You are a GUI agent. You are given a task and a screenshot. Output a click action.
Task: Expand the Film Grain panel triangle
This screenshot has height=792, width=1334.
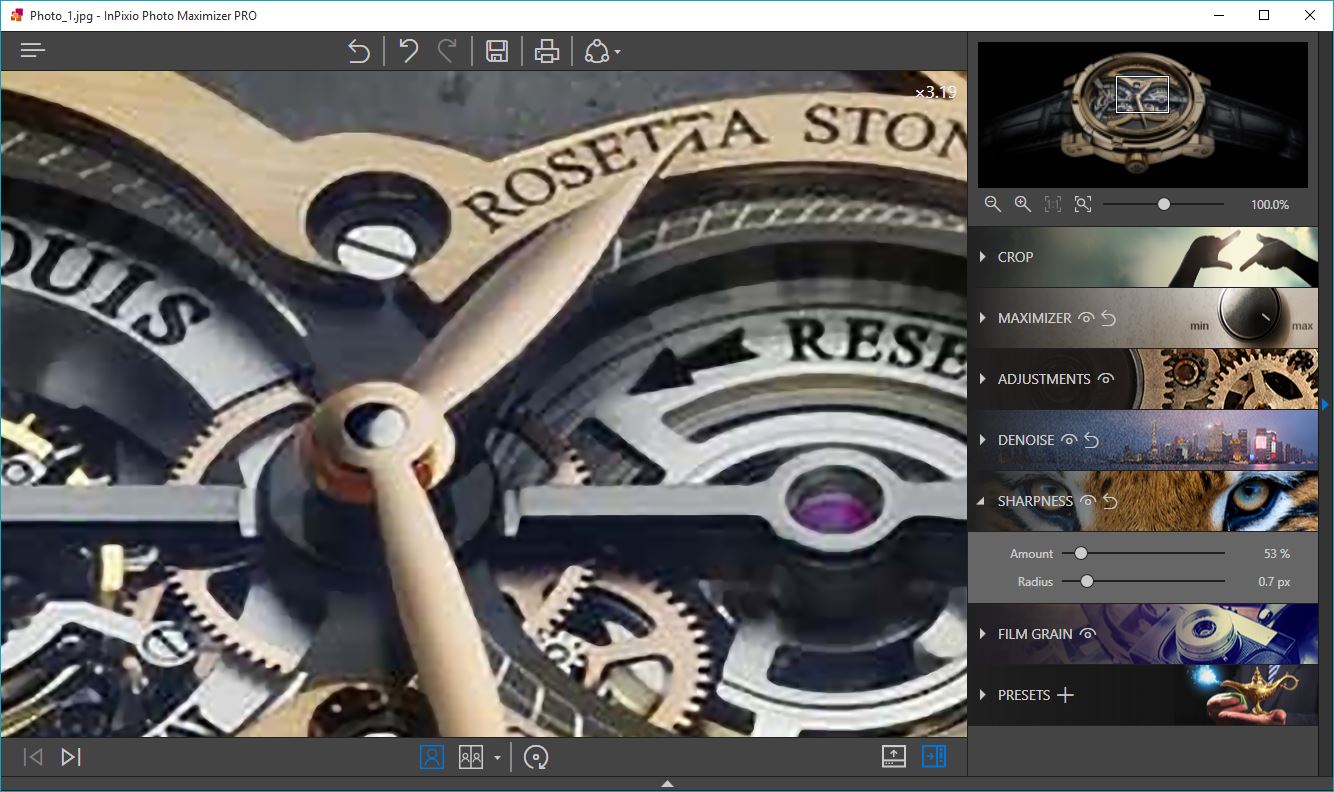(x=982, y=634)
